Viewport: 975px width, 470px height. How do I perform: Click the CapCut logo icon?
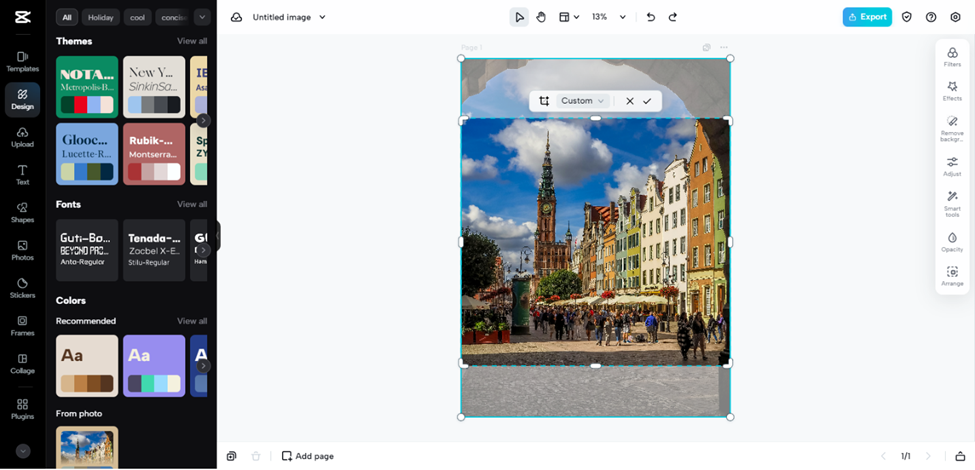coord(22,17)
